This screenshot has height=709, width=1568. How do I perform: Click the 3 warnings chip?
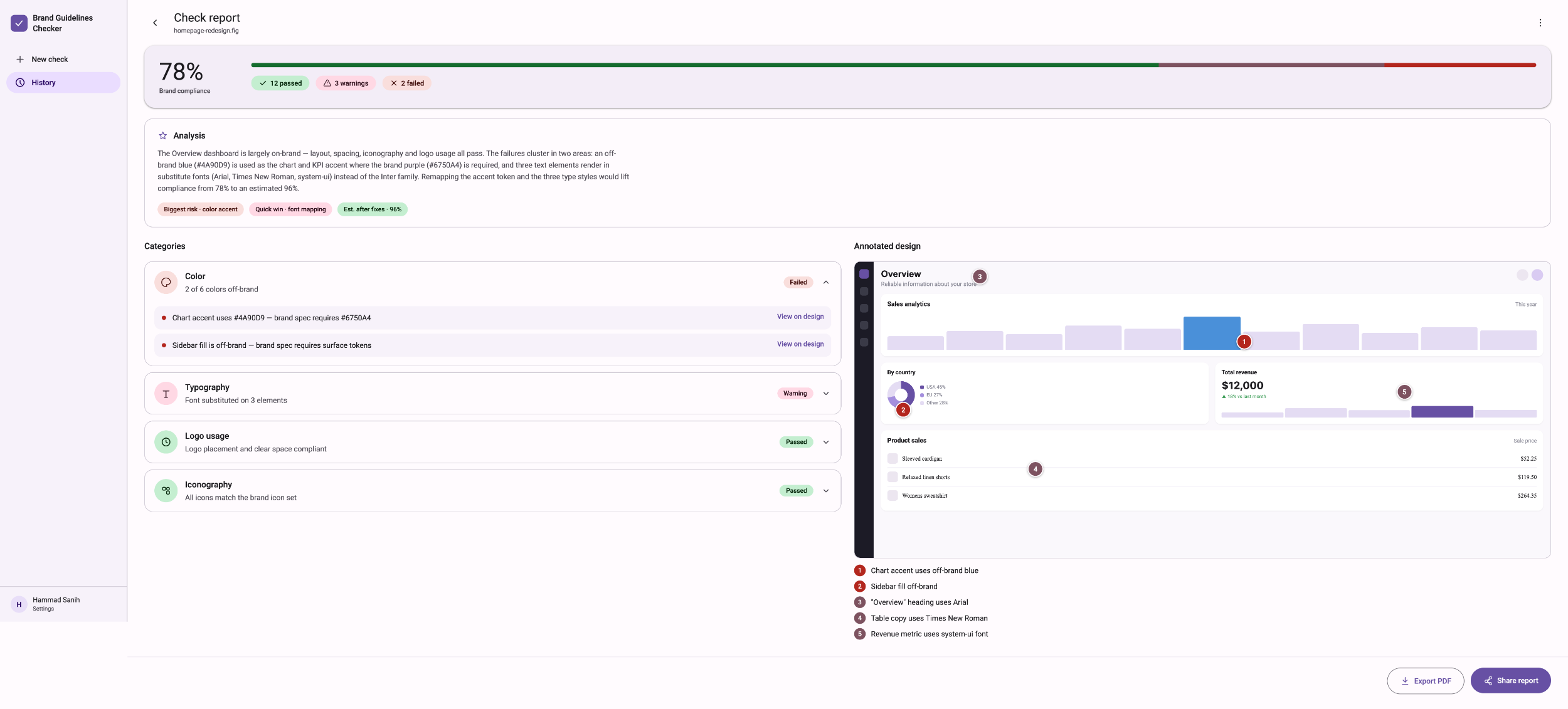coord(346,83)
